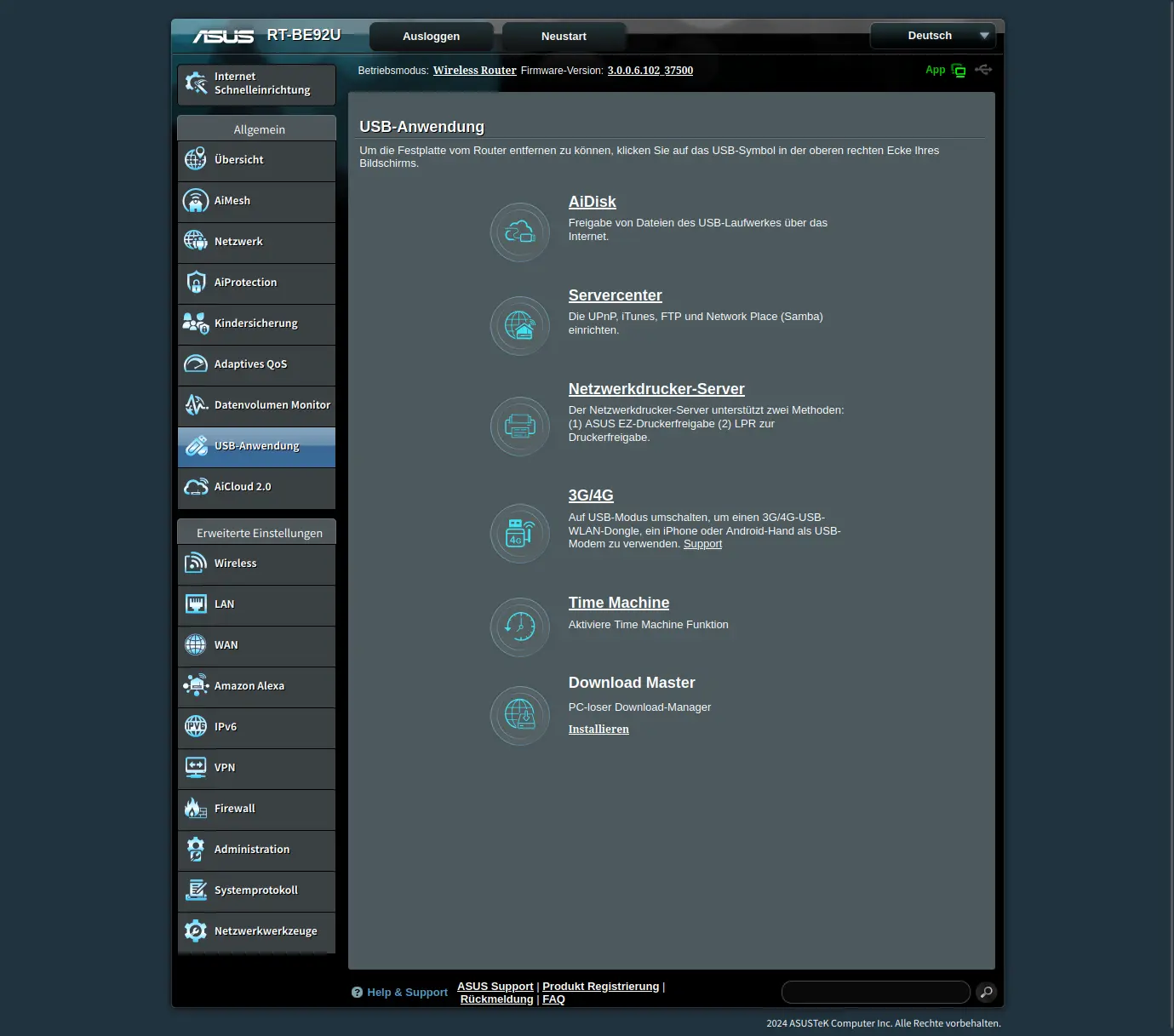The height and width of the screenshot is (1036, 1174).
Task: Click the network client status icon beside App
Action: click(x=959, y=71)
